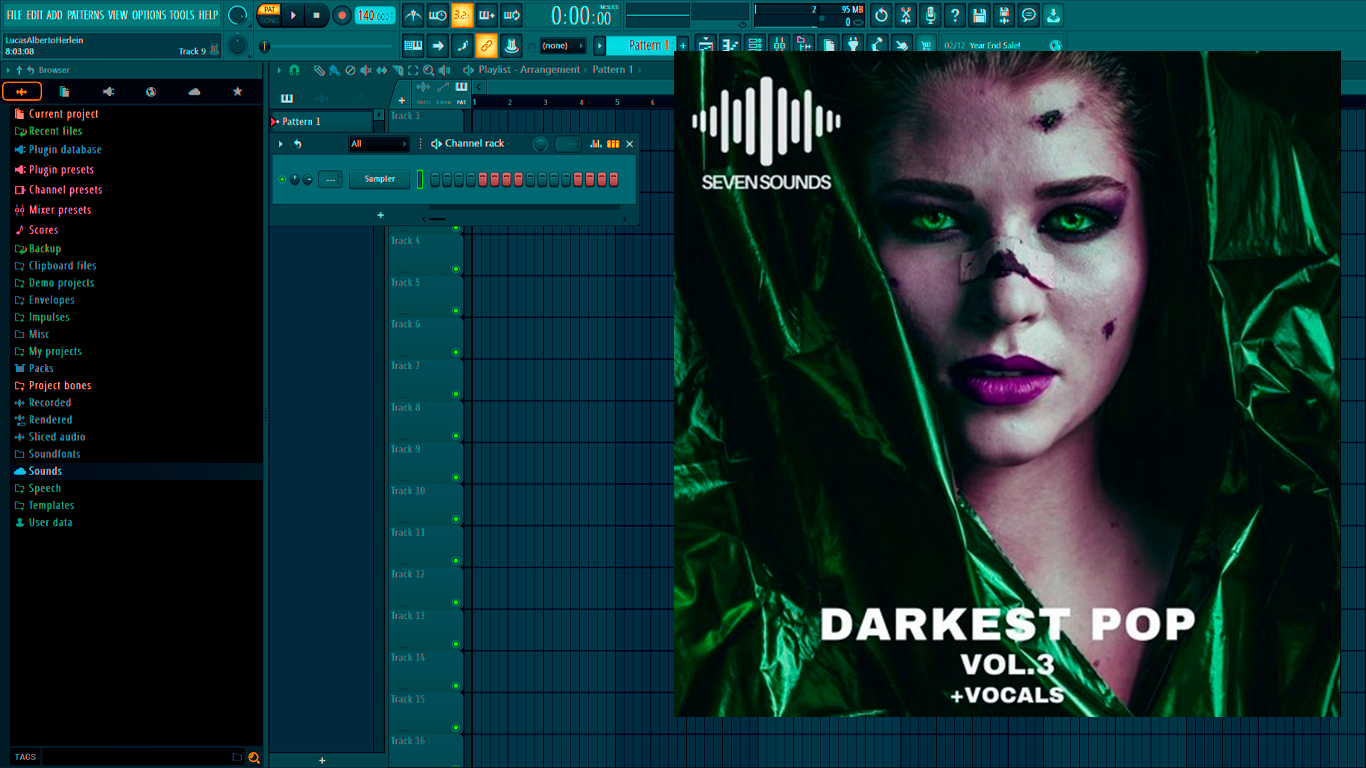The height and width of the screenshot is (768, 1366).
Task: Open the User data folder
Action: point(50,522)
